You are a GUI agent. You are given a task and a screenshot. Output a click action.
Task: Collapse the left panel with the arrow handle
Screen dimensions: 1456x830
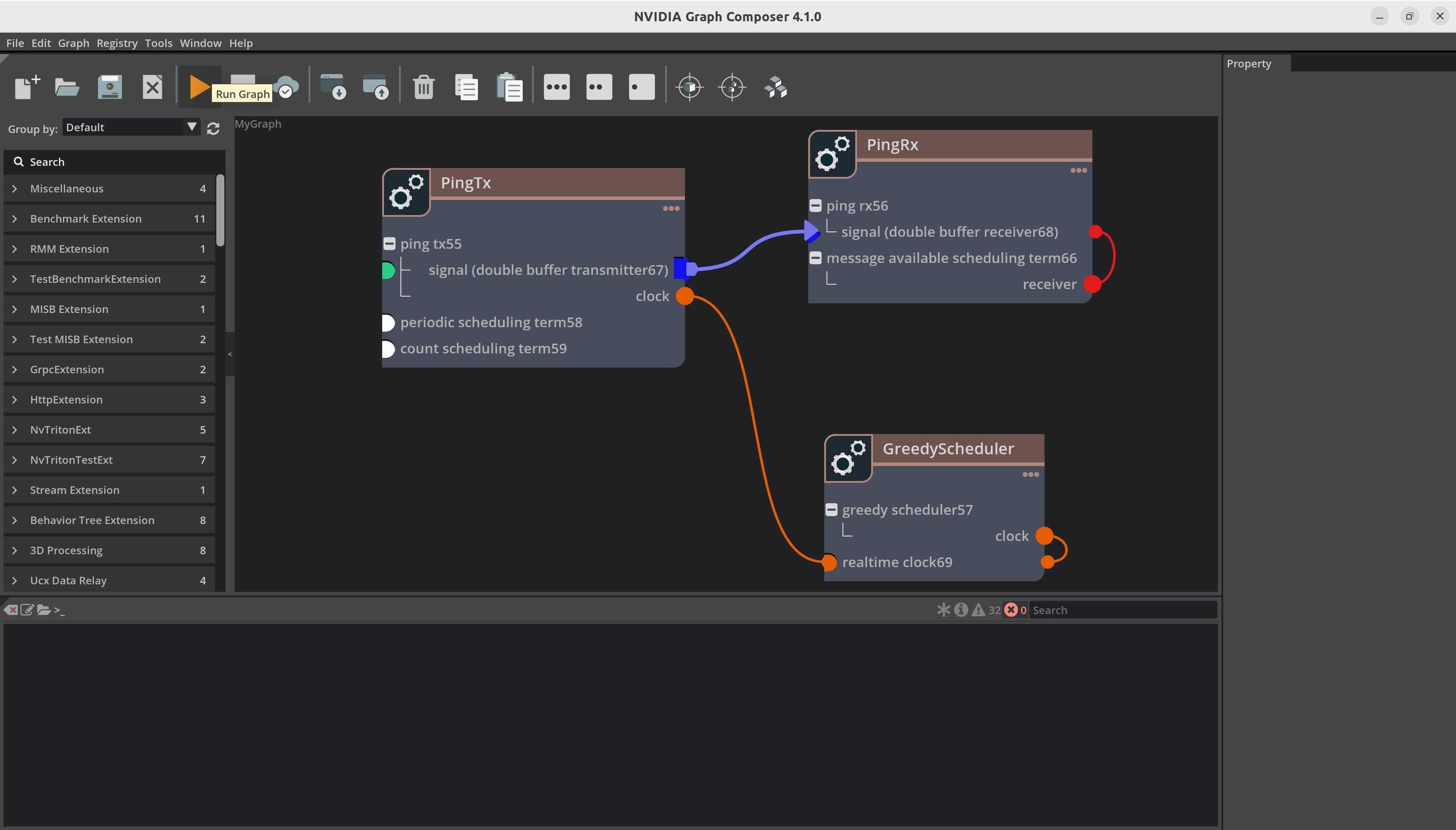[230, 354]
